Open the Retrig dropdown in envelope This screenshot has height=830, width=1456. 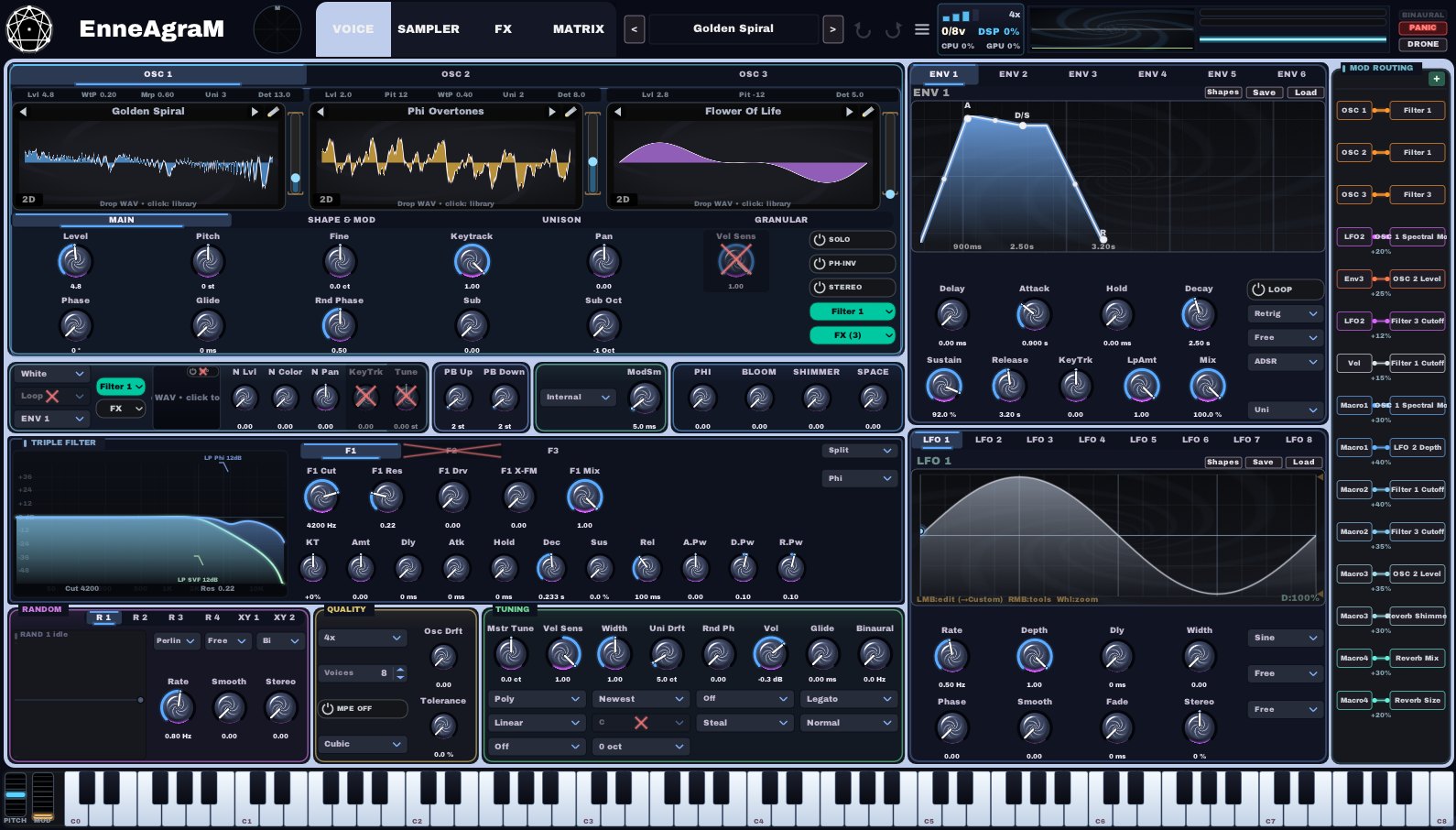(1285, 314)
